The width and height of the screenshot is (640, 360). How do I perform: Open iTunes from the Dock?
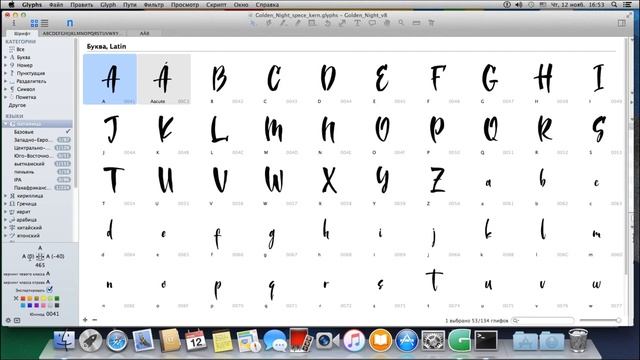tap(353, 340)
